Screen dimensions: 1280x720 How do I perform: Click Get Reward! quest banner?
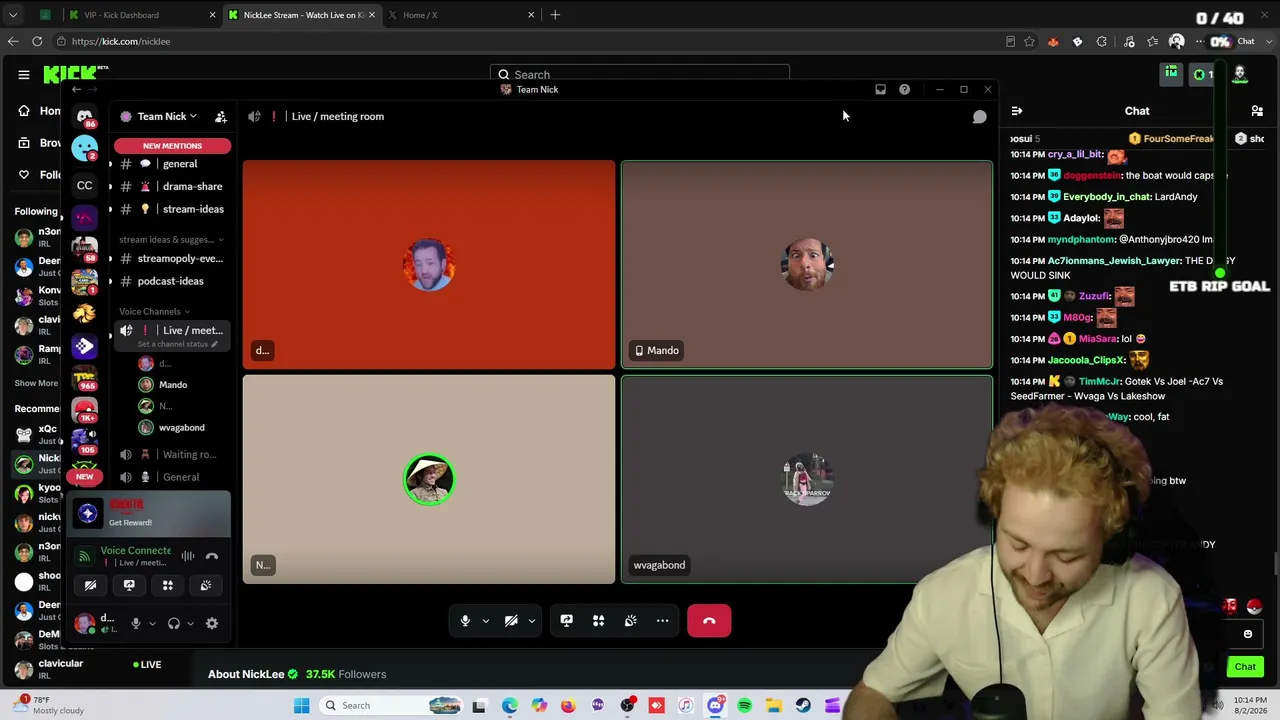(149, 514)
